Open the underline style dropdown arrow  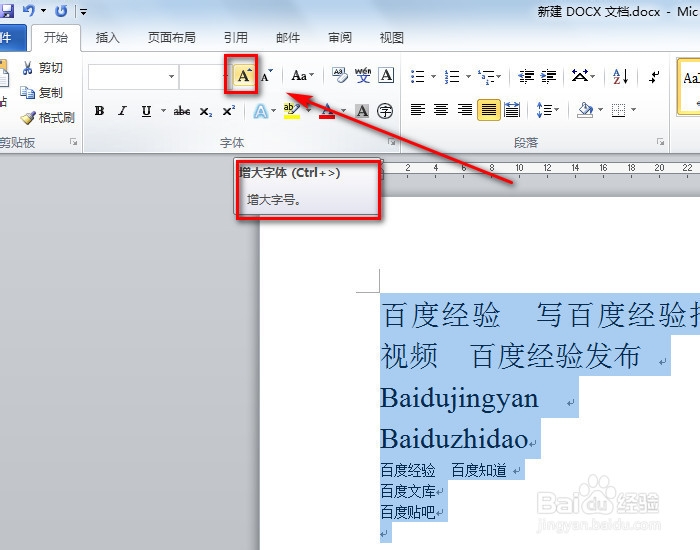pos(163,110)
